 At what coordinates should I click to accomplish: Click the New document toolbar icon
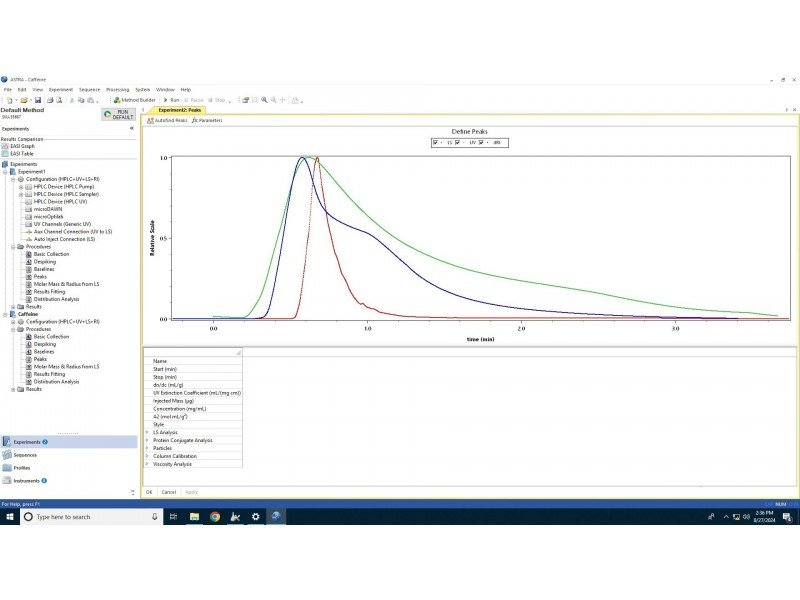(x=9, y=101)
